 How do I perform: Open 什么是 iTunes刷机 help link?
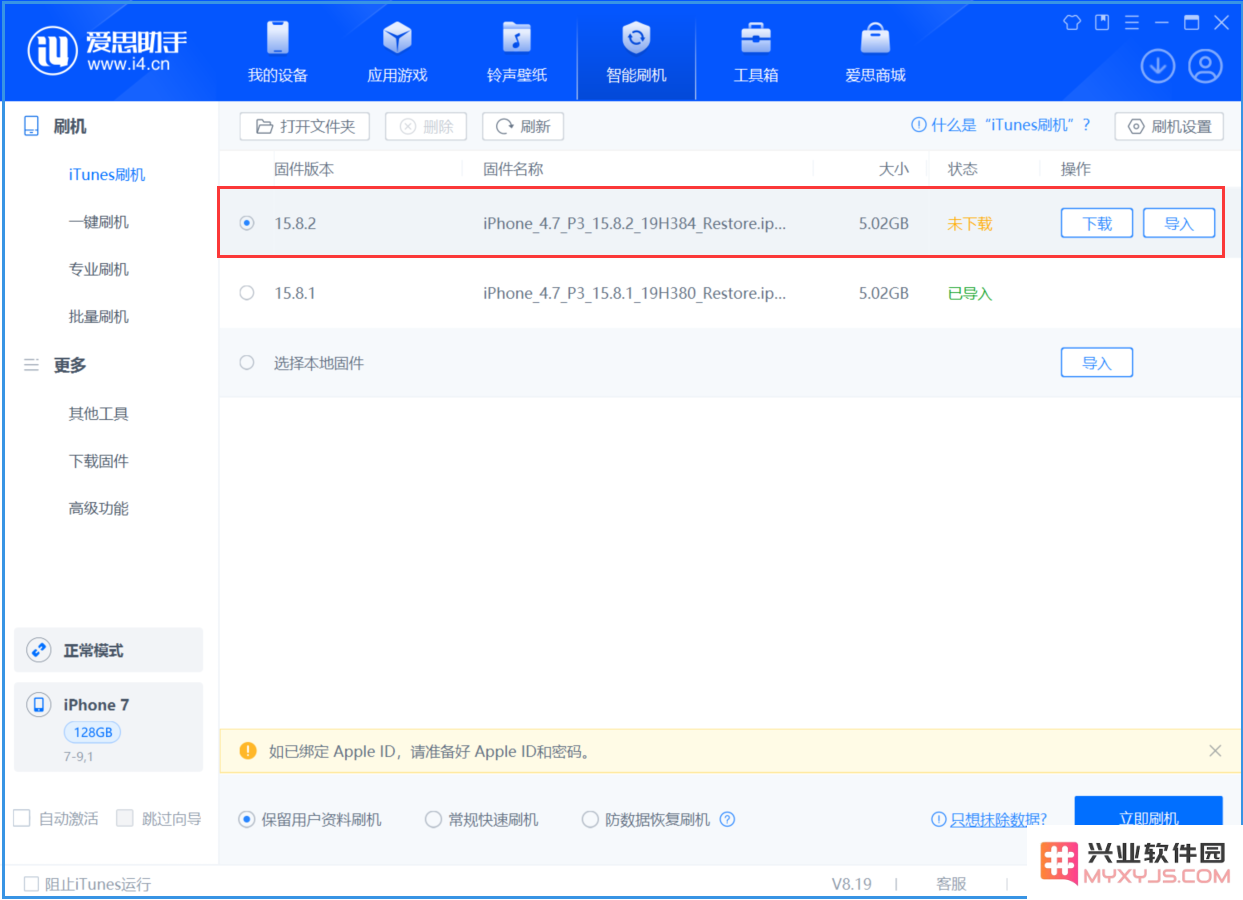point(1001,126)
